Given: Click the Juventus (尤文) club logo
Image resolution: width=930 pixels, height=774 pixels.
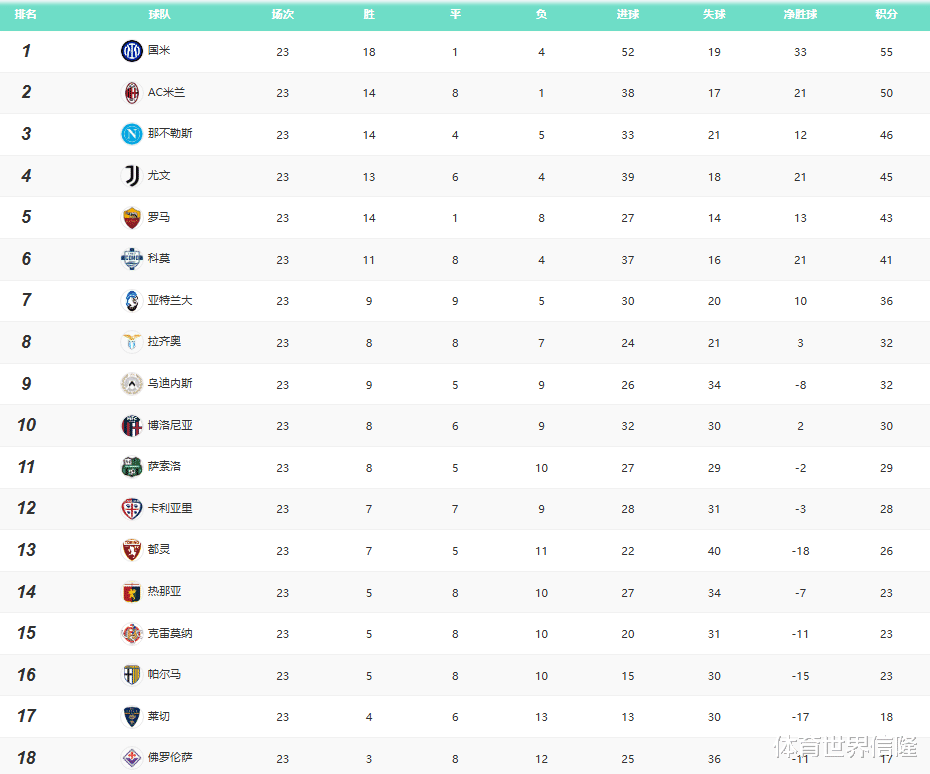Looking at the screenshot, I should point(132,176).
